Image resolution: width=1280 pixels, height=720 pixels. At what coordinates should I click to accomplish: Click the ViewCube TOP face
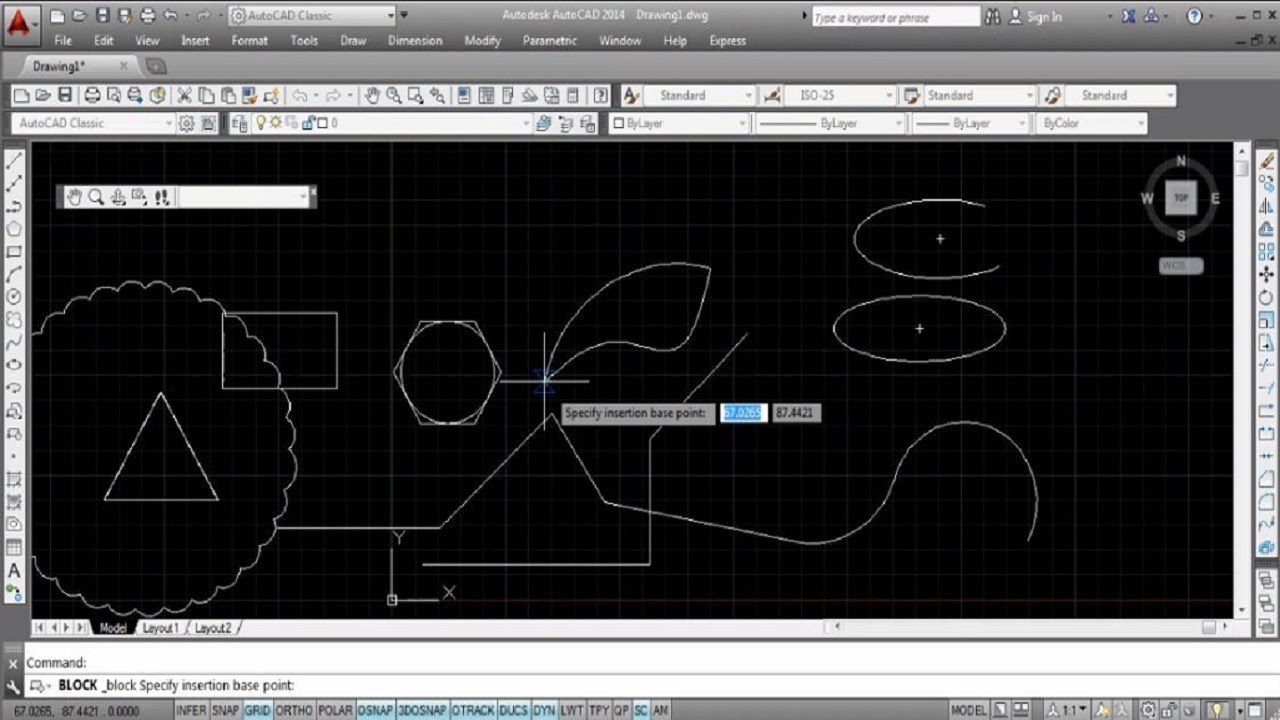tap(1181, 197)
